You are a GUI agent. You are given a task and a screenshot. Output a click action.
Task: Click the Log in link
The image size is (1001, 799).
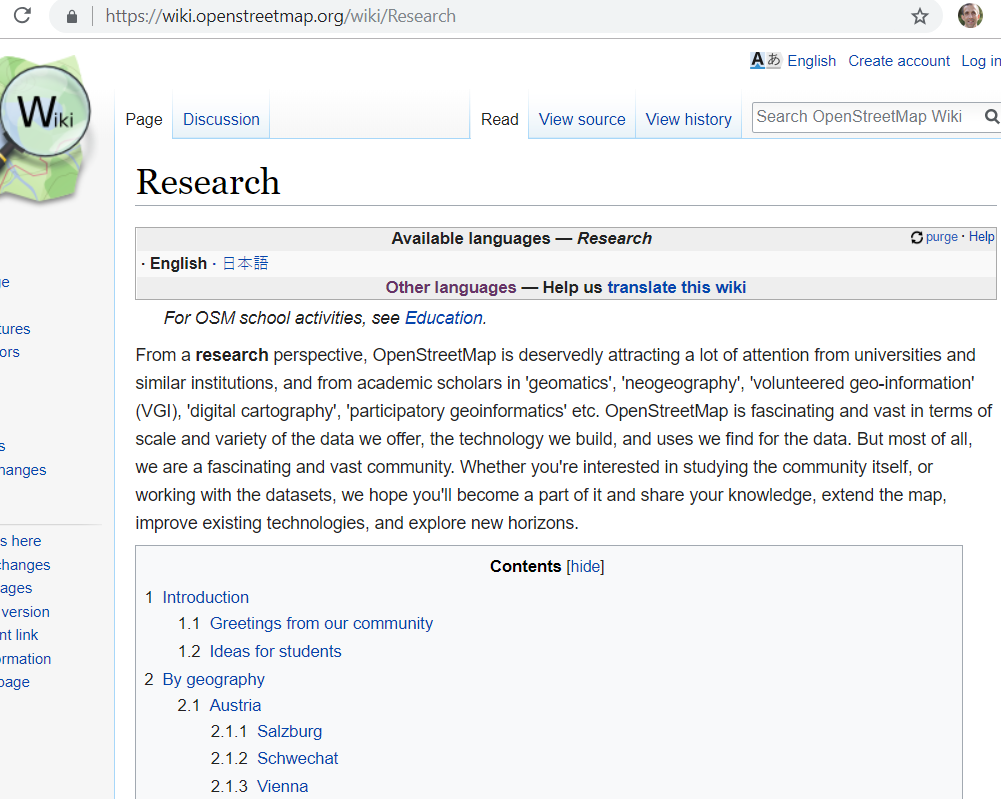981,61
